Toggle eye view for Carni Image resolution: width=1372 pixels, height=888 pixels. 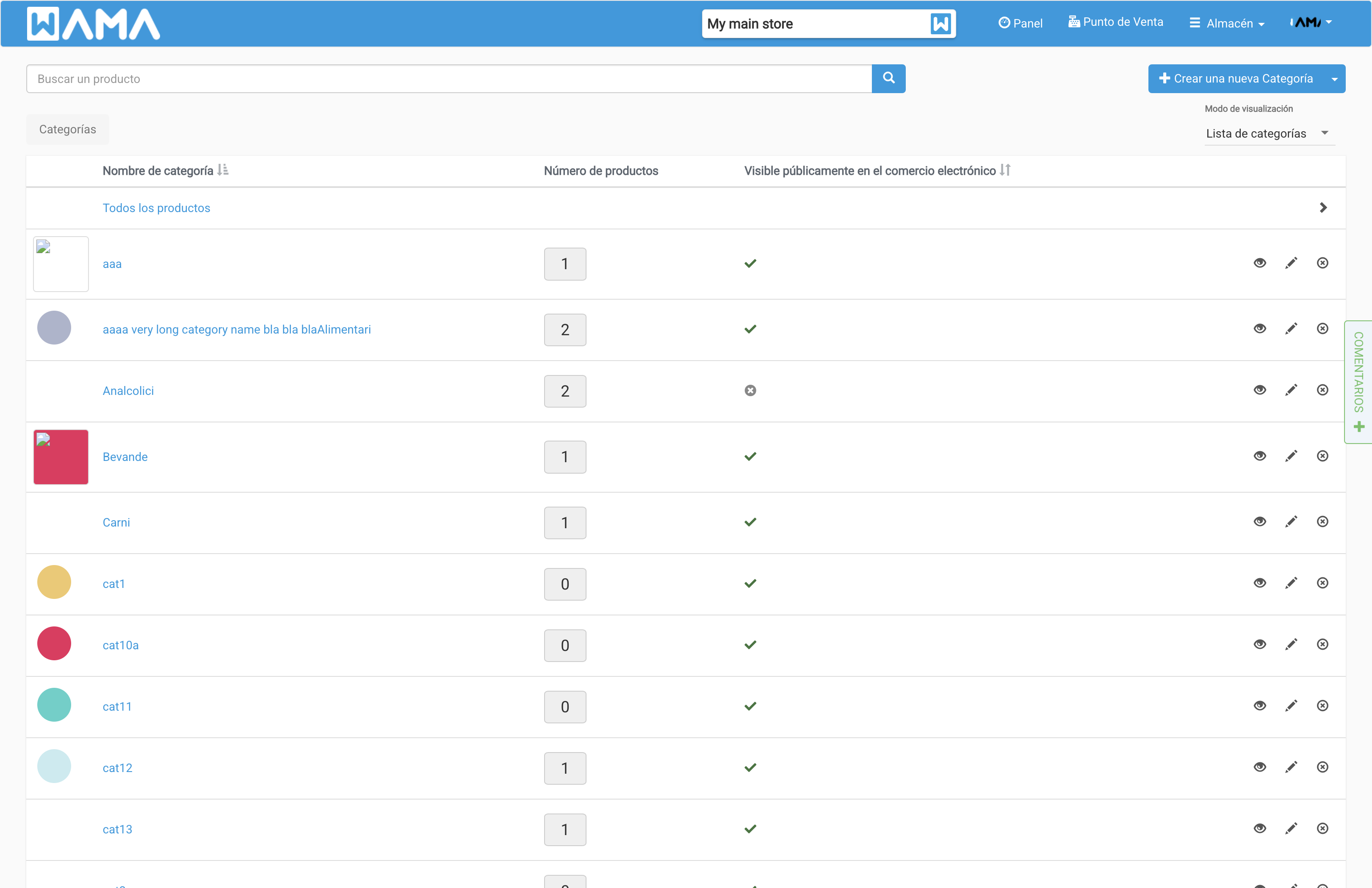coord(1260,522)
